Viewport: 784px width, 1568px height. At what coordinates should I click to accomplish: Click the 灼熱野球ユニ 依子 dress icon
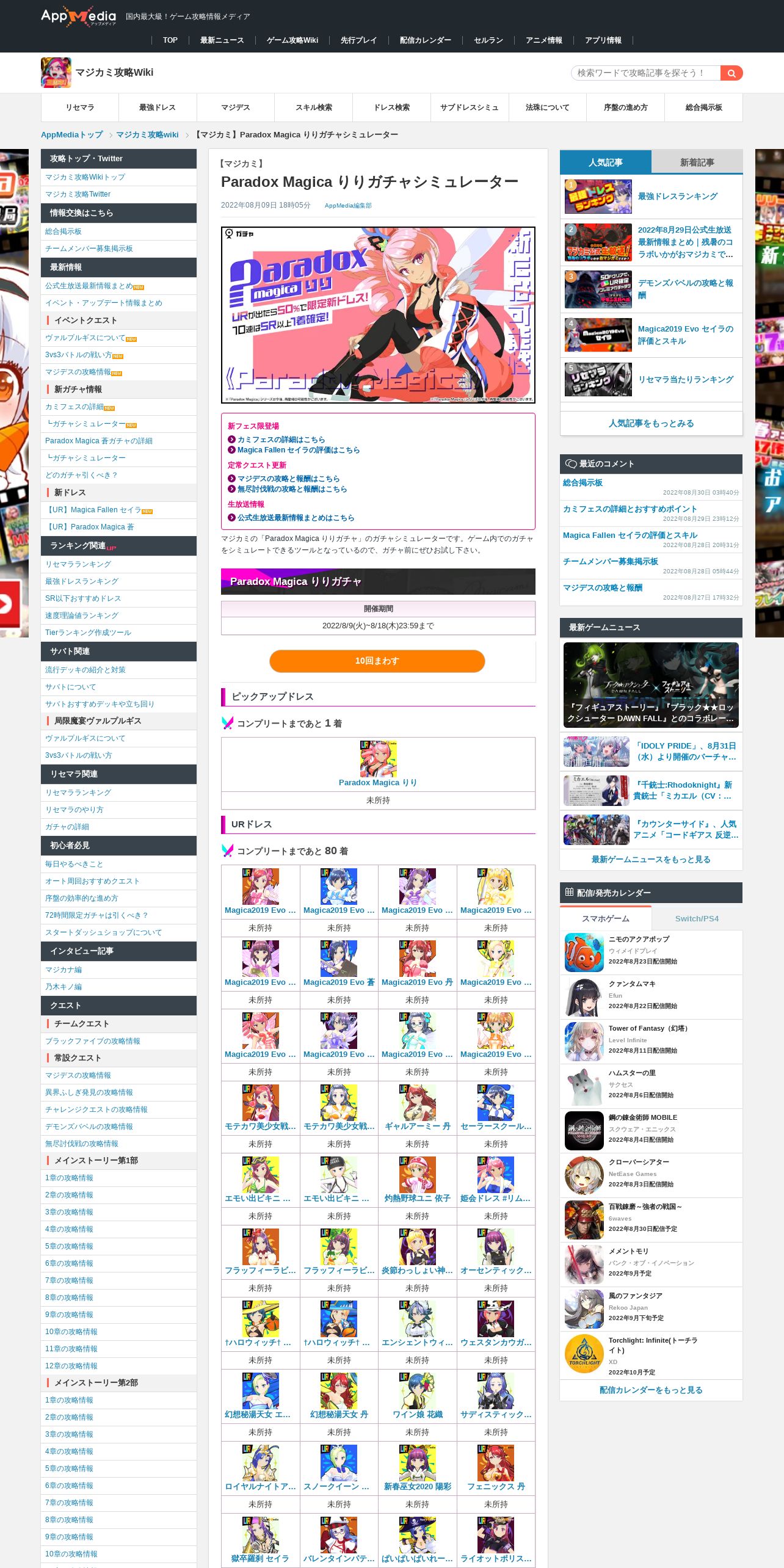[417, 1174]
